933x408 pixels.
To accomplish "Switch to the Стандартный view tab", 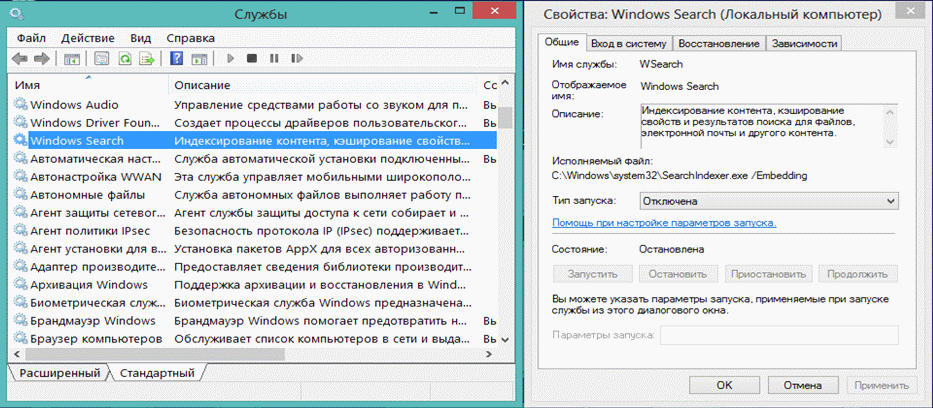I will [157, 374].
